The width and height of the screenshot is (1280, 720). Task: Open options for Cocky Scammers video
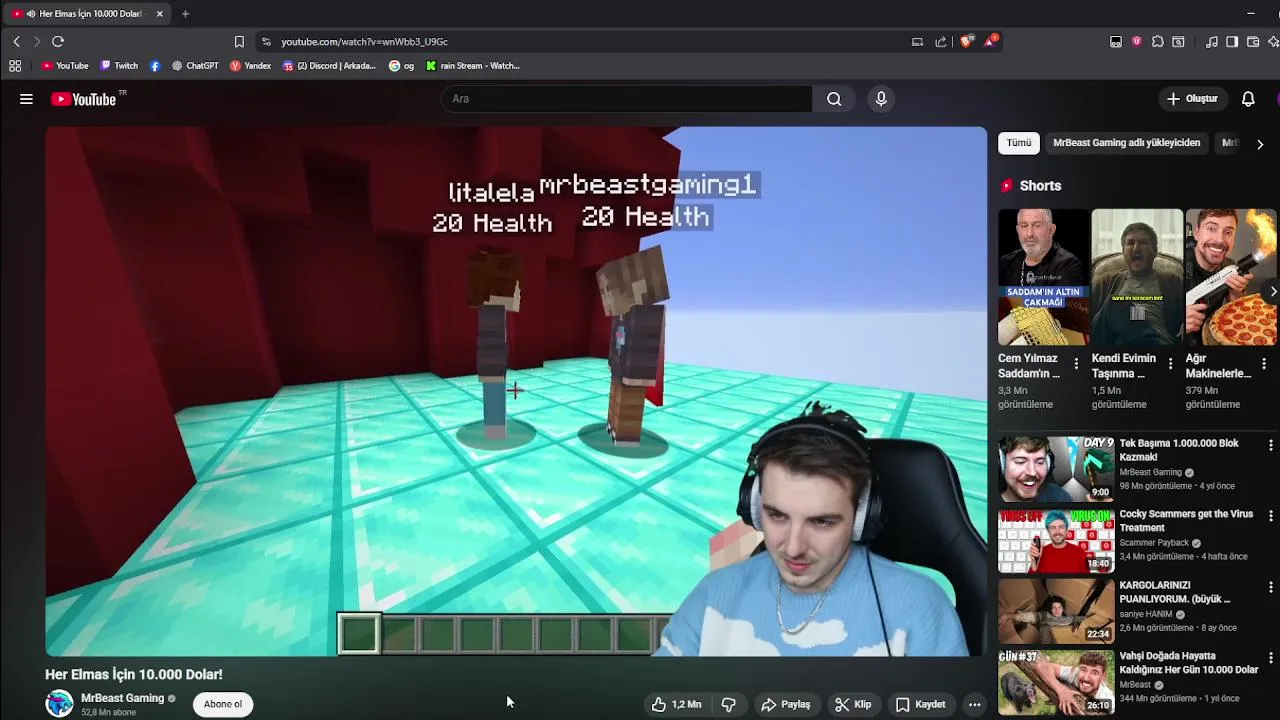1271,516
